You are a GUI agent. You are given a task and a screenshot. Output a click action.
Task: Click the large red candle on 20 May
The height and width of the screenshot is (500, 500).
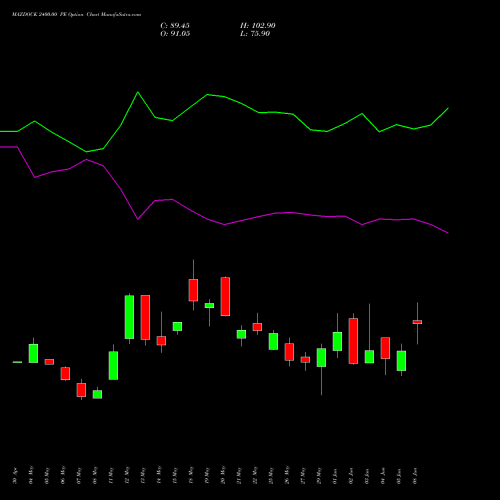225,296
